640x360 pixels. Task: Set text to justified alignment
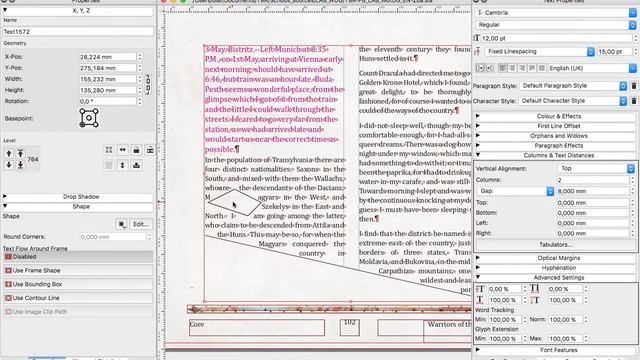[x=532, y=68]
